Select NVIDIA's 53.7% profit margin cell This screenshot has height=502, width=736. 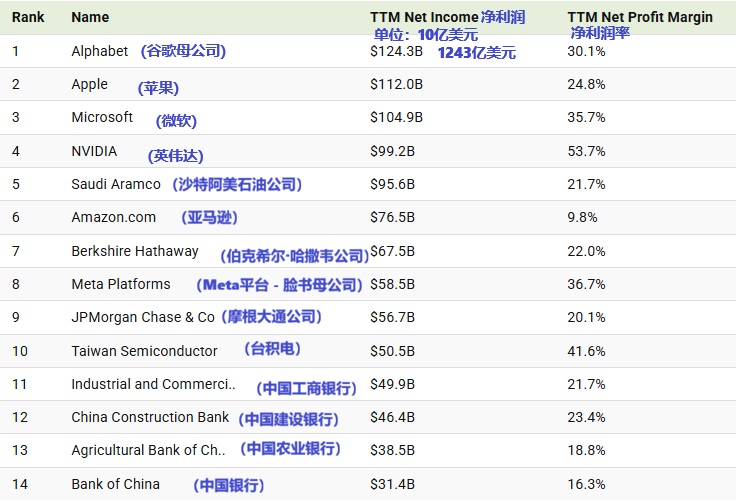pos(586,151)
